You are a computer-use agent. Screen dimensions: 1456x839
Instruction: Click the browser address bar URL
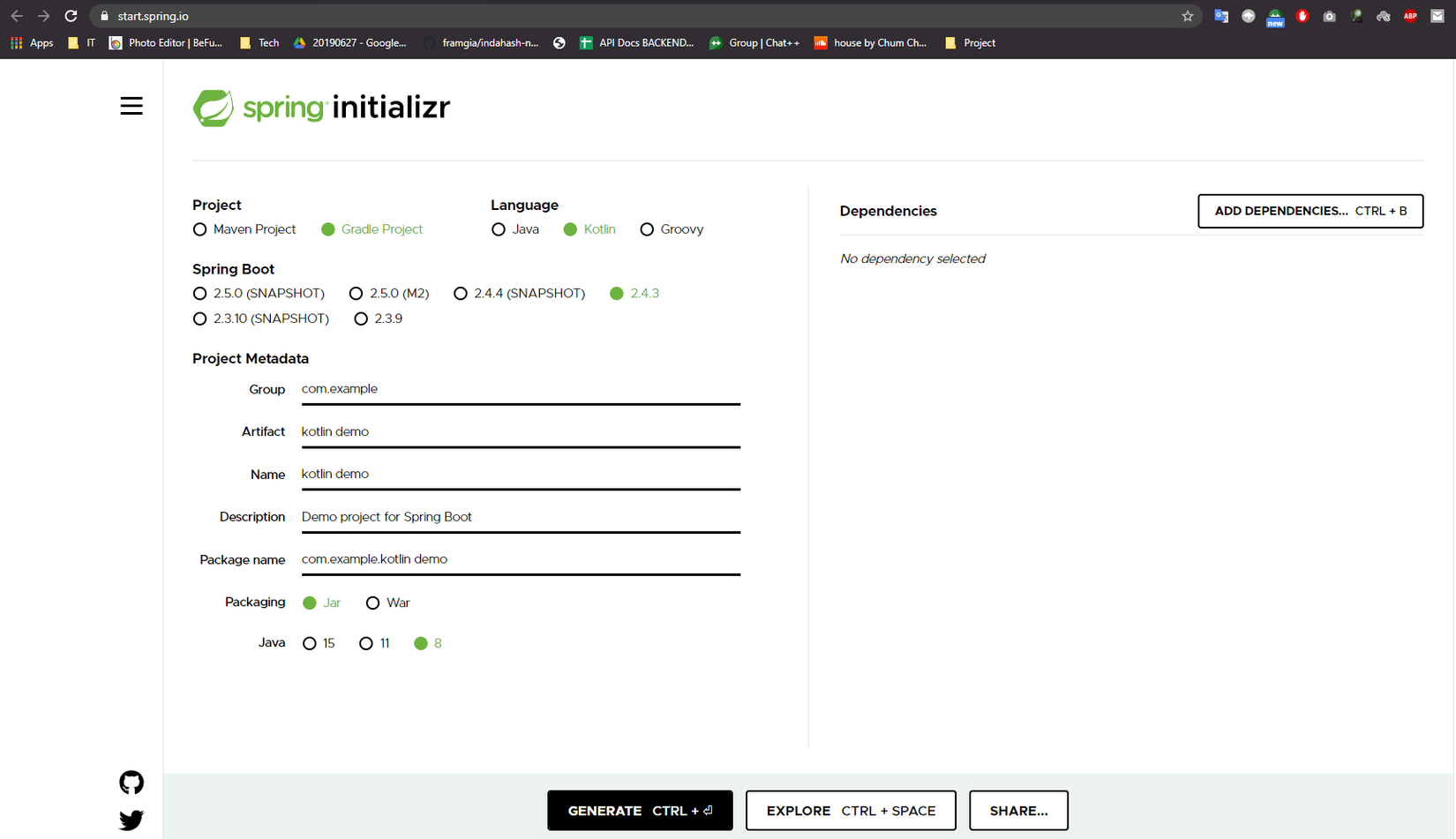click(153, 16)
